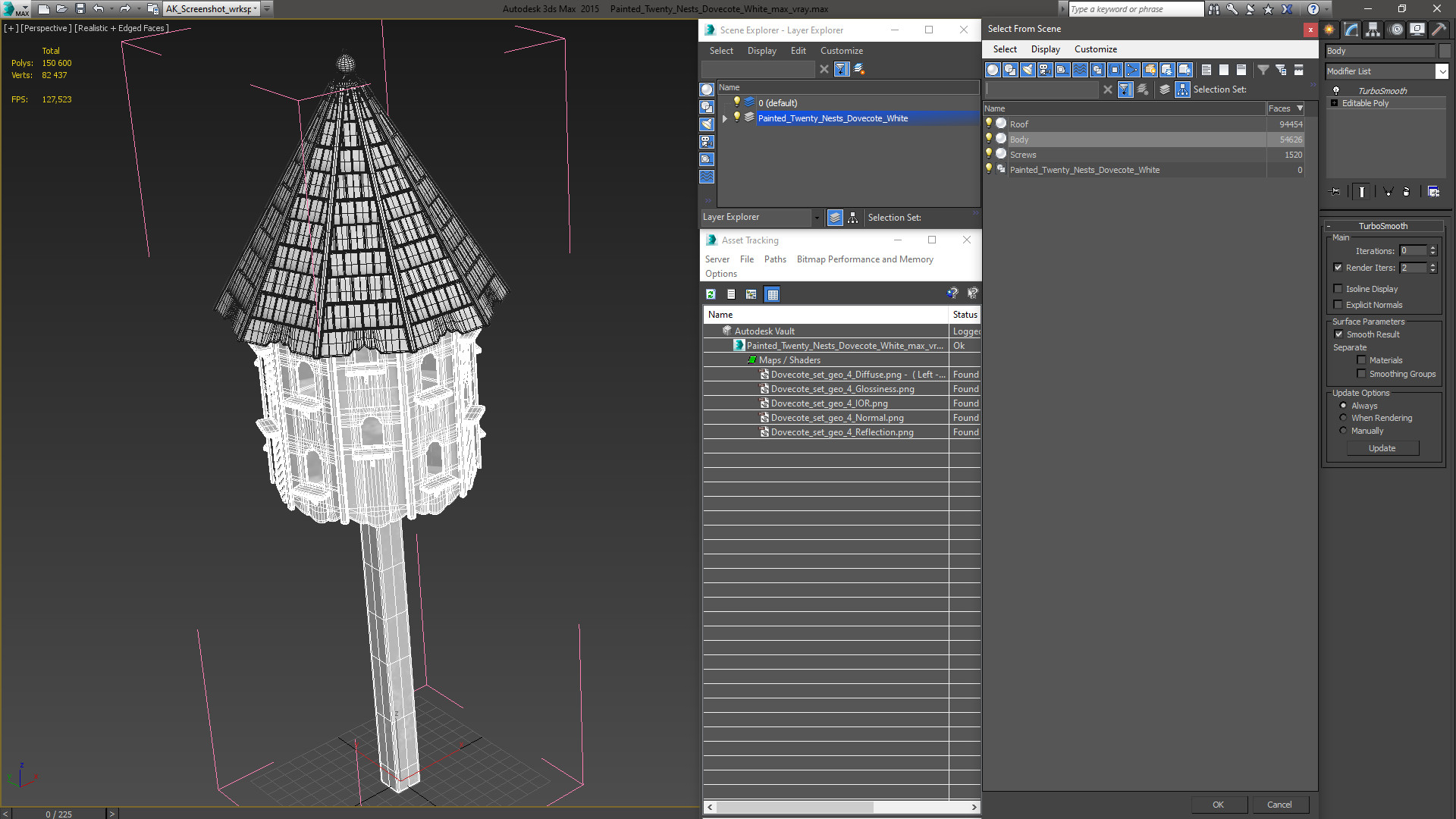Expand the Editable Poly modifier entry
The width and height of the screenshot is (1456, 819).
(x=1334, y=103)
